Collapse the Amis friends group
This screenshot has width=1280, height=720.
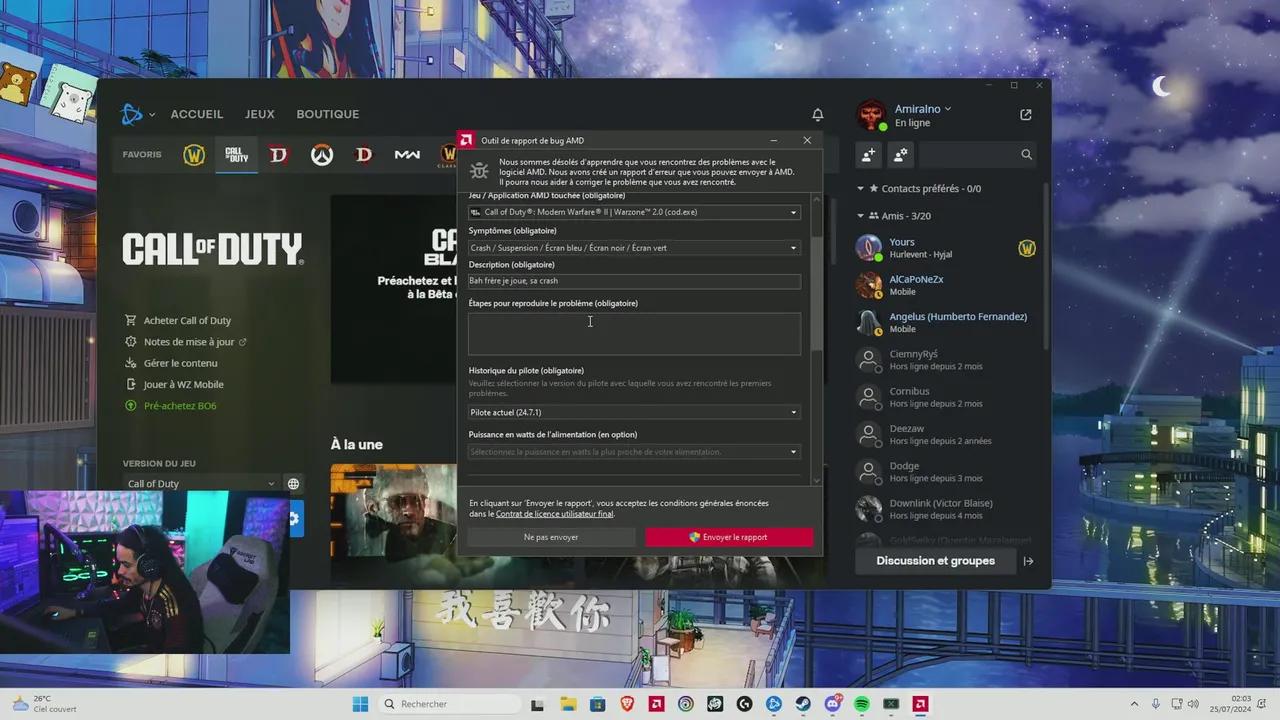point(893,216)
